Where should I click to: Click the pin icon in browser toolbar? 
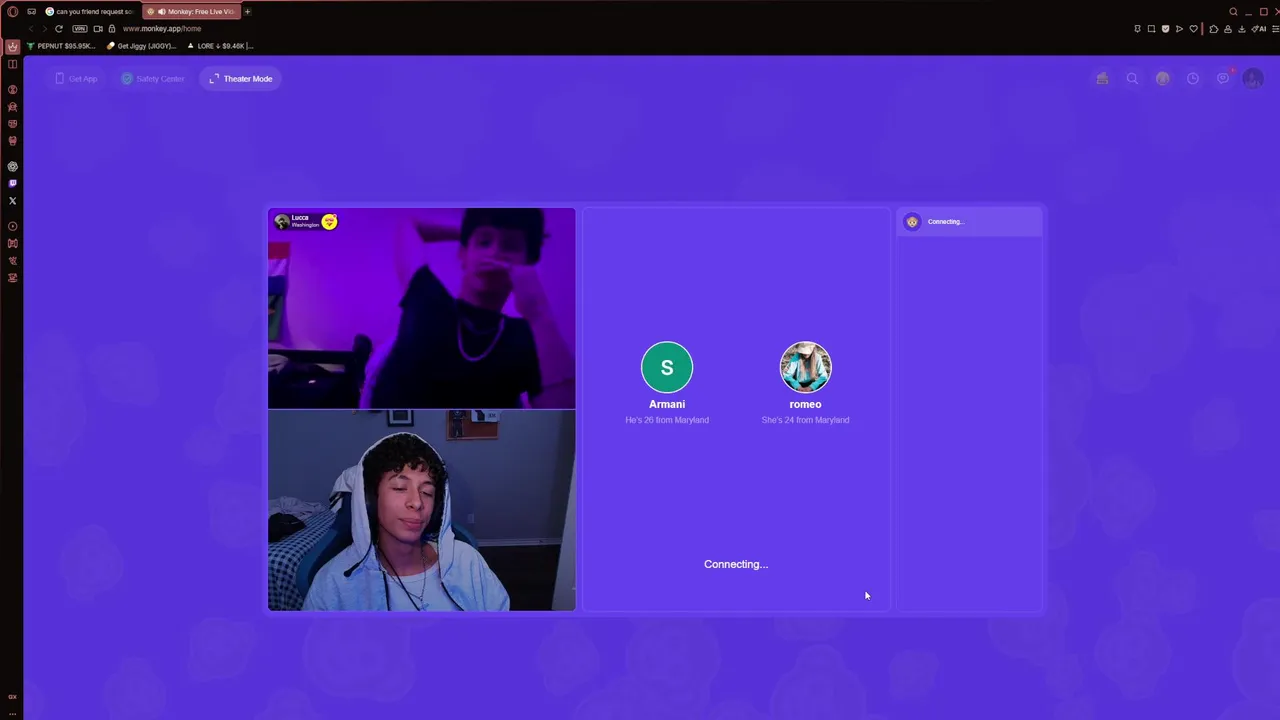(1137, 29)
